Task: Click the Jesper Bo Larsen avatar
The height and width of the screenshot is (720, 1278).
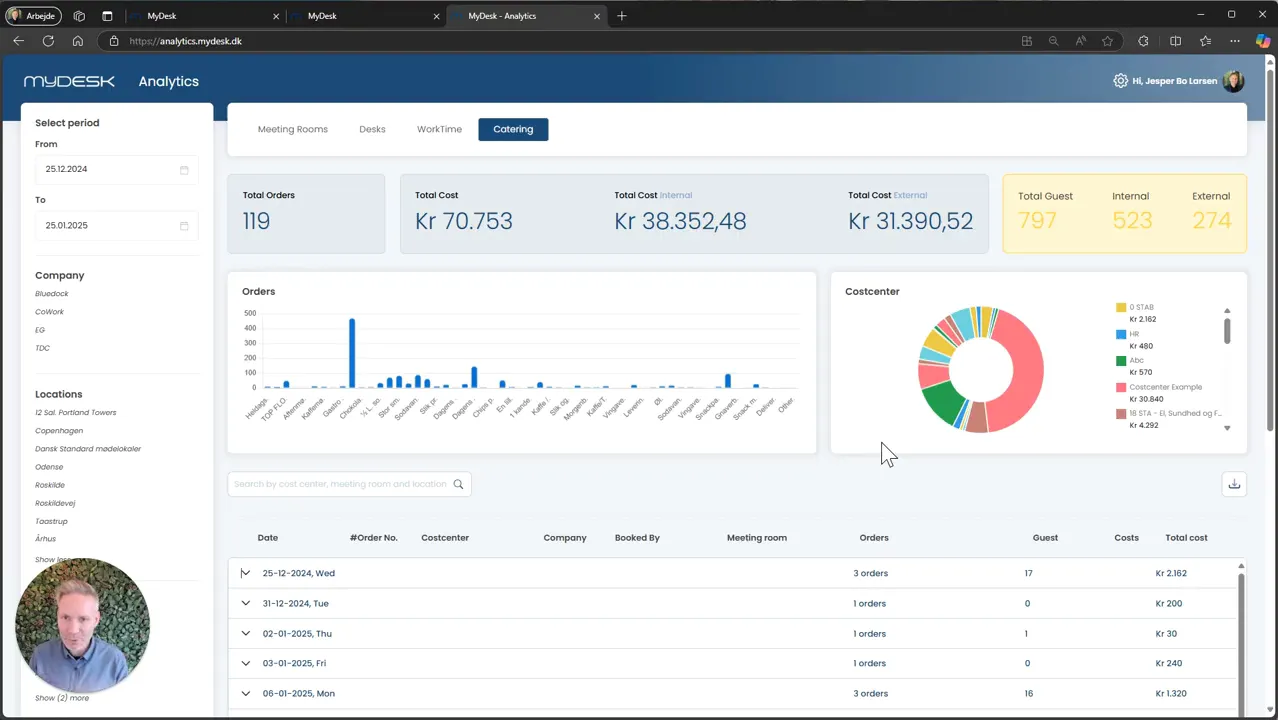Action: click(x=1233, y=81)
